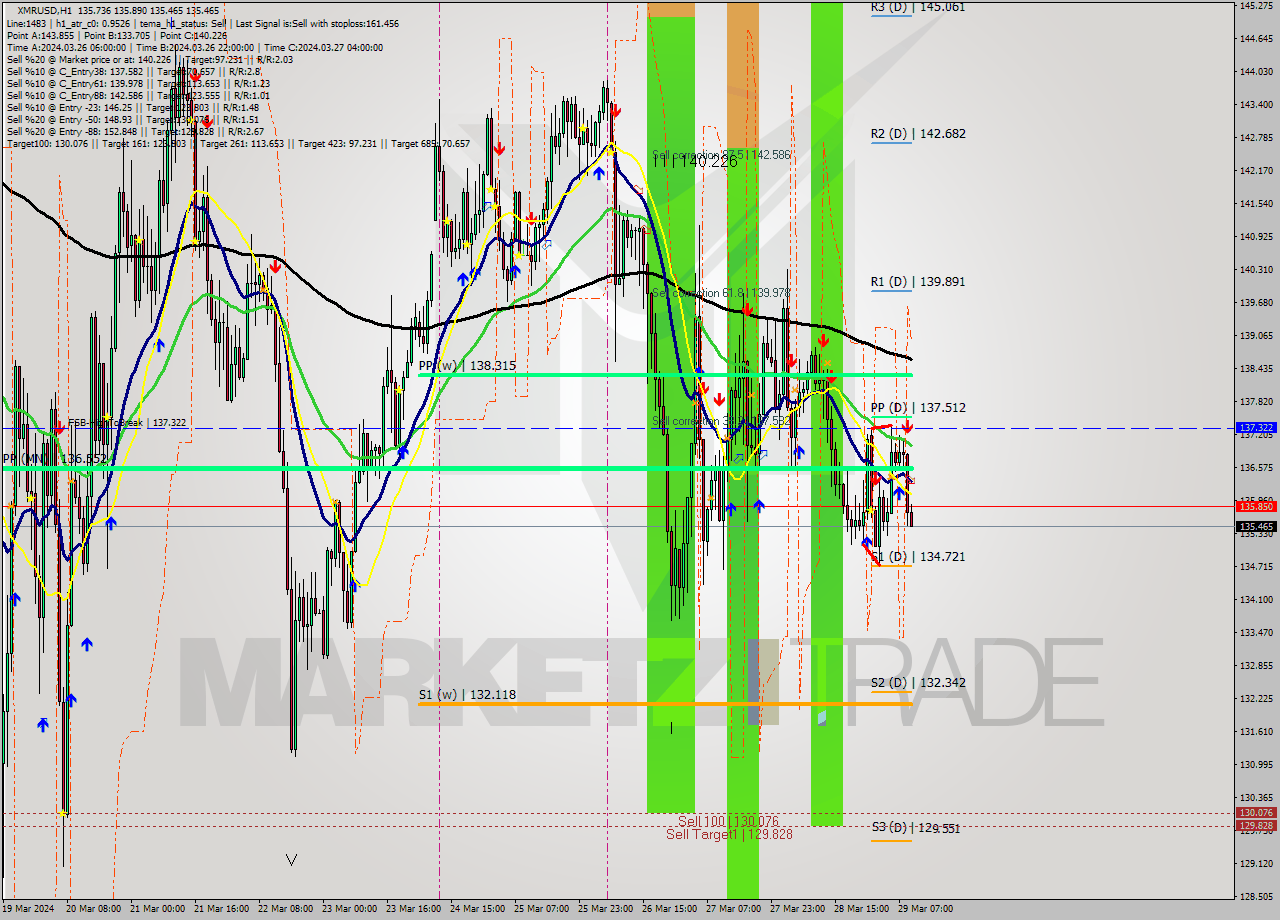Select the PP (MN) 136.552 monthly pivot label
This screenshot has width=1280, height=920.
click(54, 459)
